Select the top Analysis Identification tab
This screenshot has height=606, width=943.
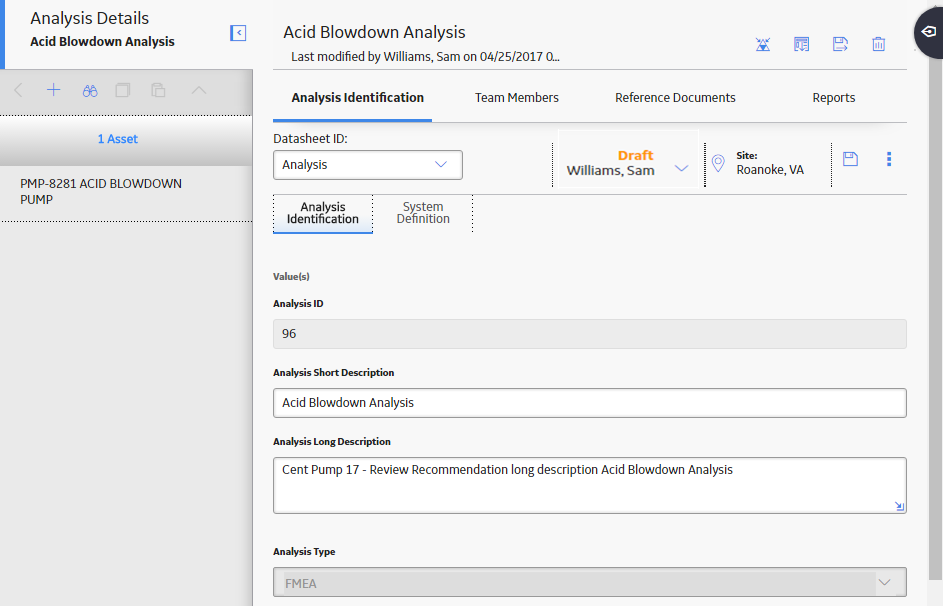[x=358, y=97]
